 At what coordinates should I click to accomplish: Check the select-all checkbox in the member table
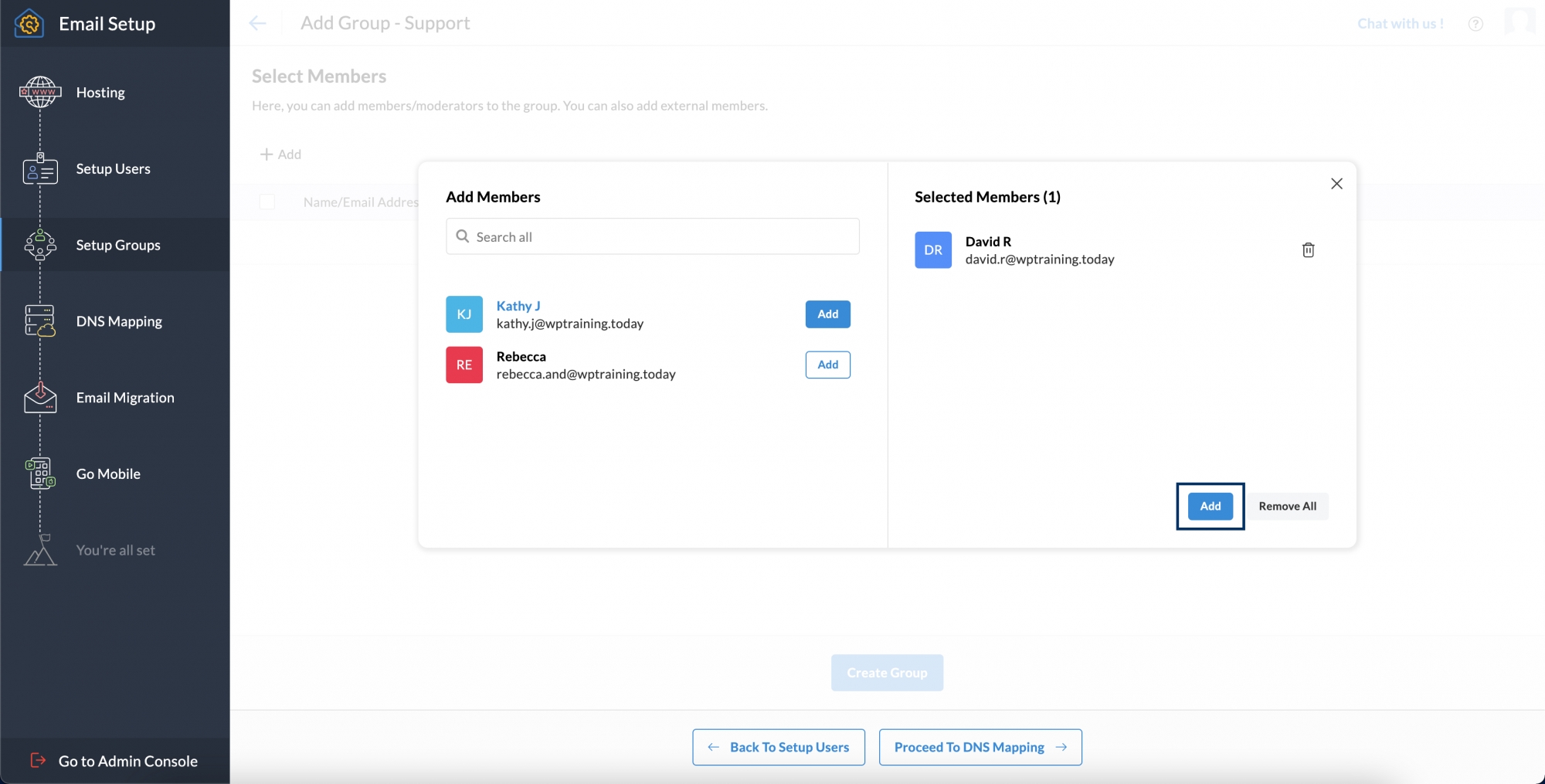click(x=267, y=202)
